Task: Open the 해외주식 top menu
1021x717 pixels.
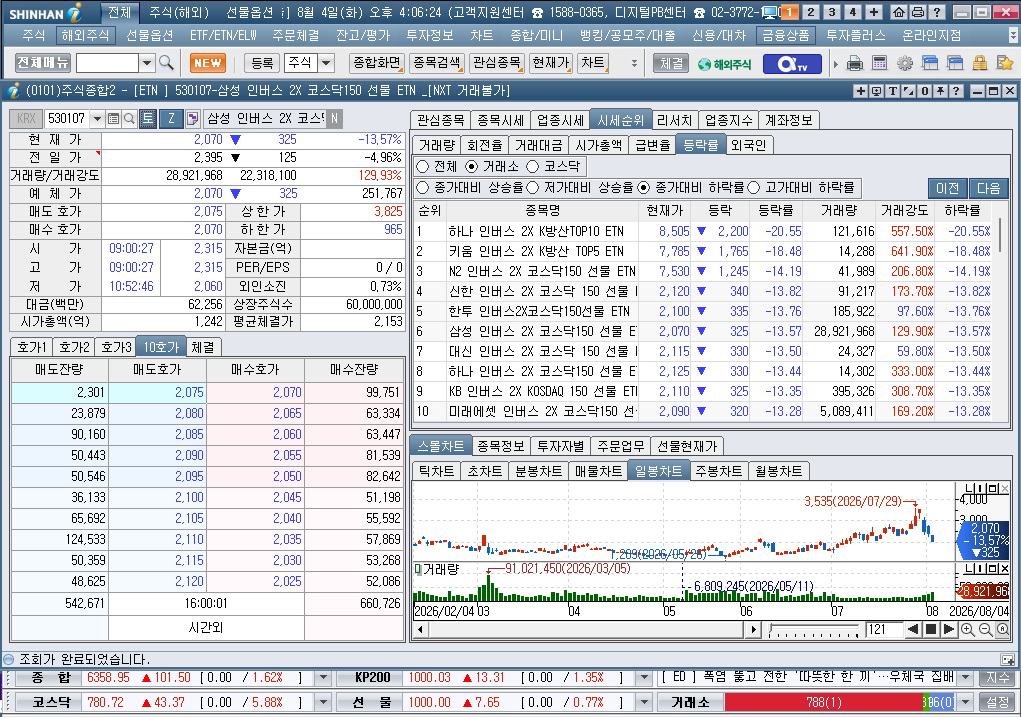Action: tap(85, 35)
